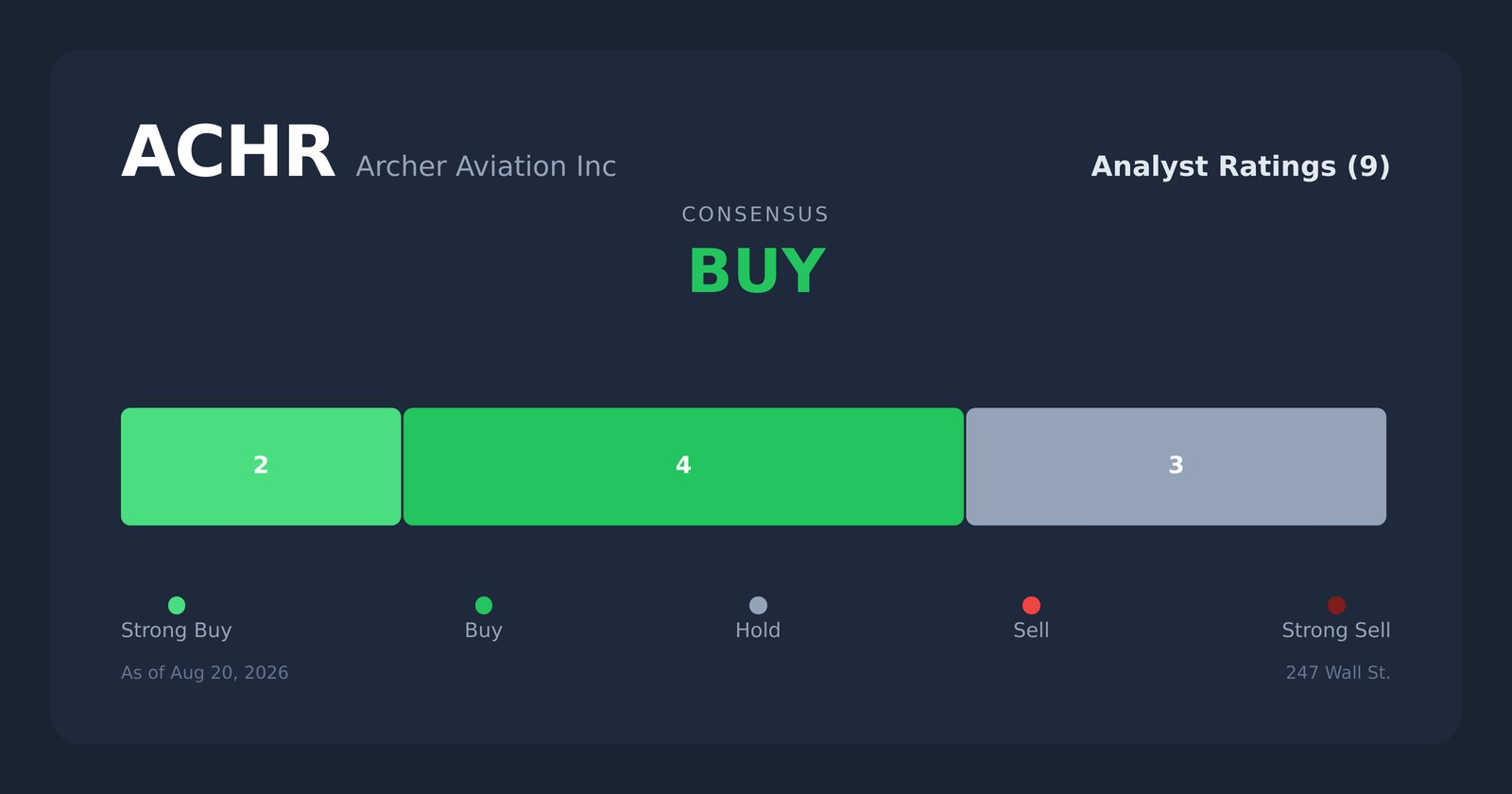1512x794 pixels.
Task: Select the Hold bar segment showing 3
Action: 1176,467
